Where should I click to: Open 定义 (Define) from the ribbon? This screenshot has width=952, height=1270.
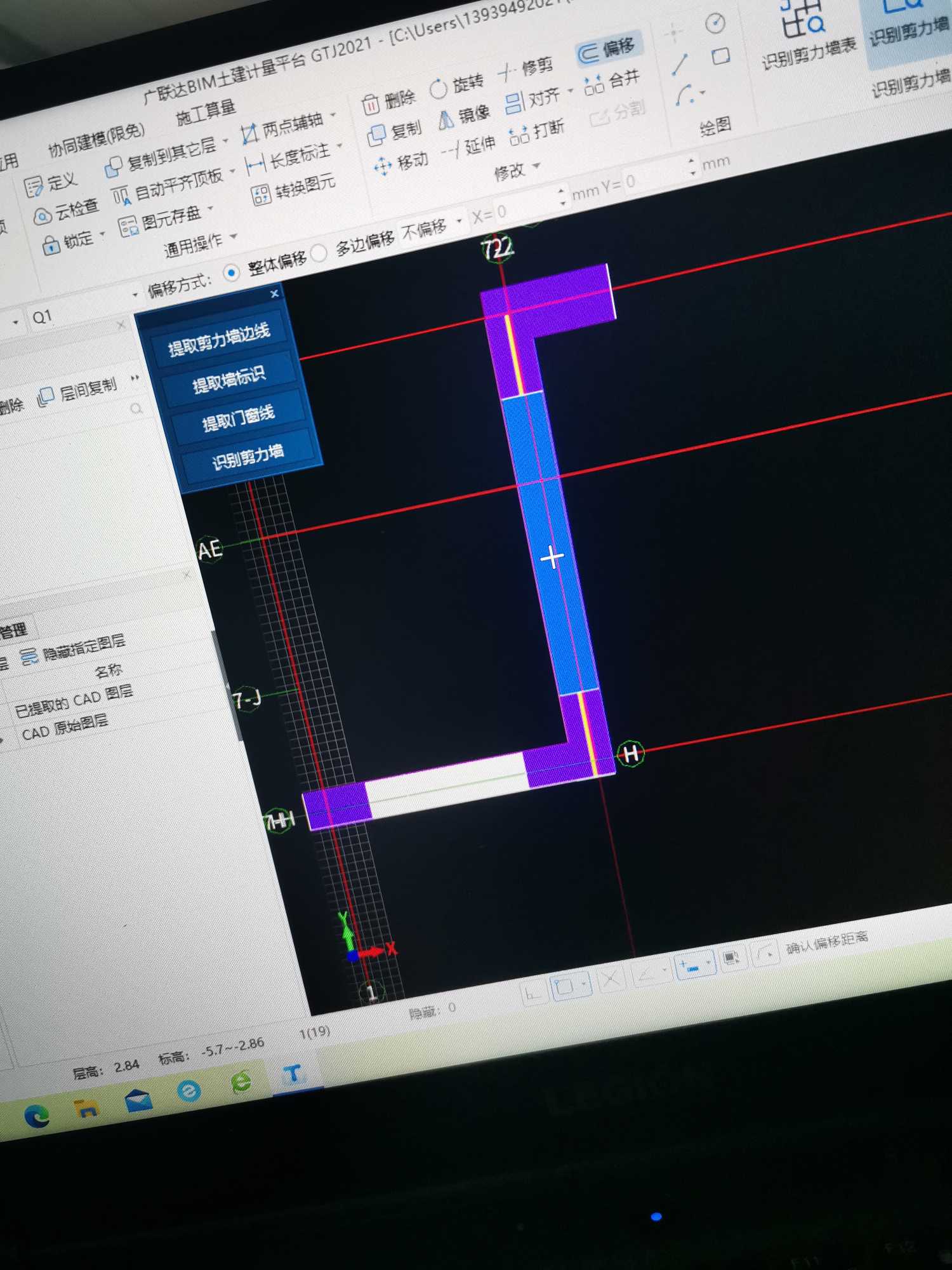click(51, 184)
